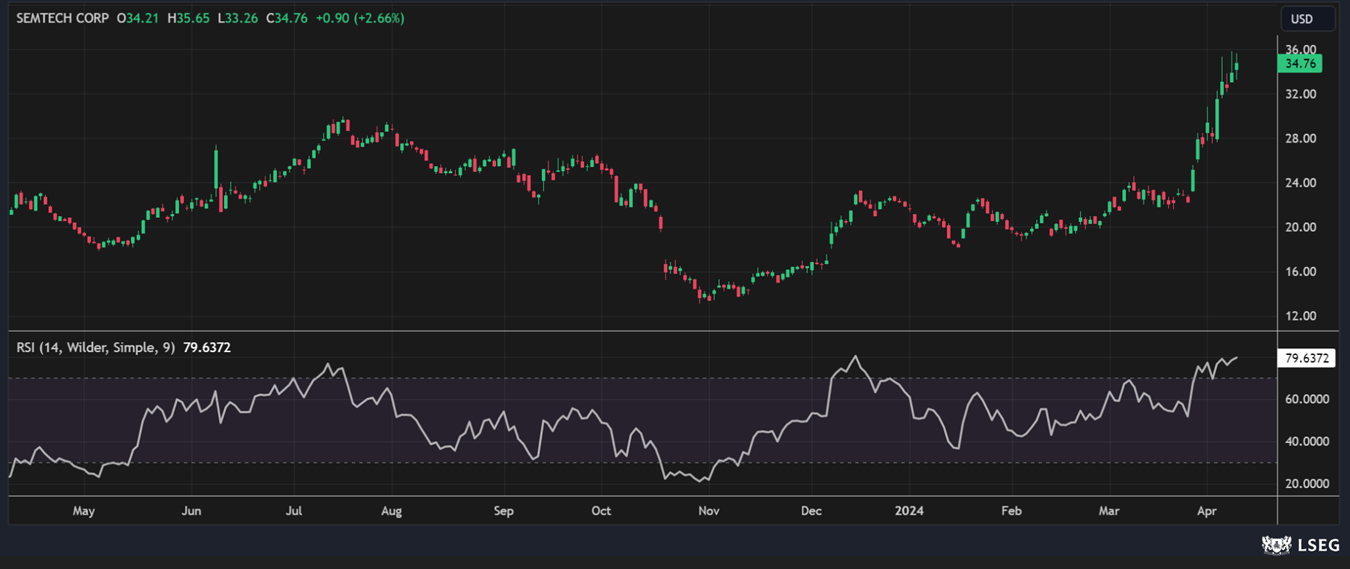Select the 79.6372 RSI tag on the axis
Screen dimensions: 1350x569
[x=1306, y=358]
